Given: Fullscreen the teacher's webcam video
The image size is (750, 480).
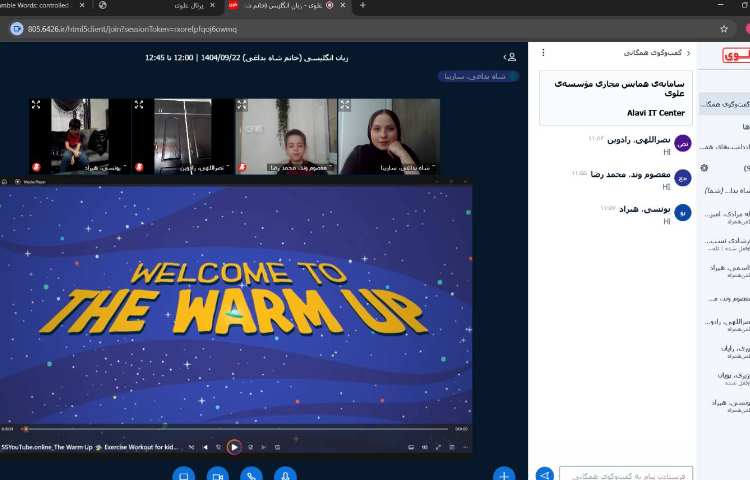Looking at the screenshot, I should pyautogui.click(x=347, y=104).
